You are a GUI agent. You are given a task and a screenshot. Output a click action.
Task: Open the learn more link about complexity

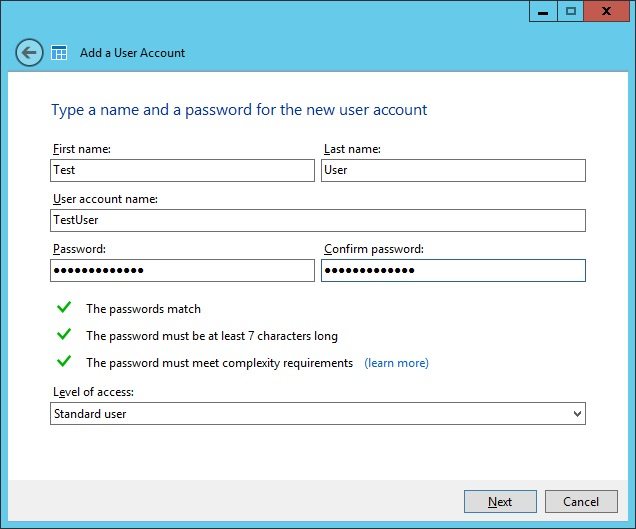pos(396,363)
